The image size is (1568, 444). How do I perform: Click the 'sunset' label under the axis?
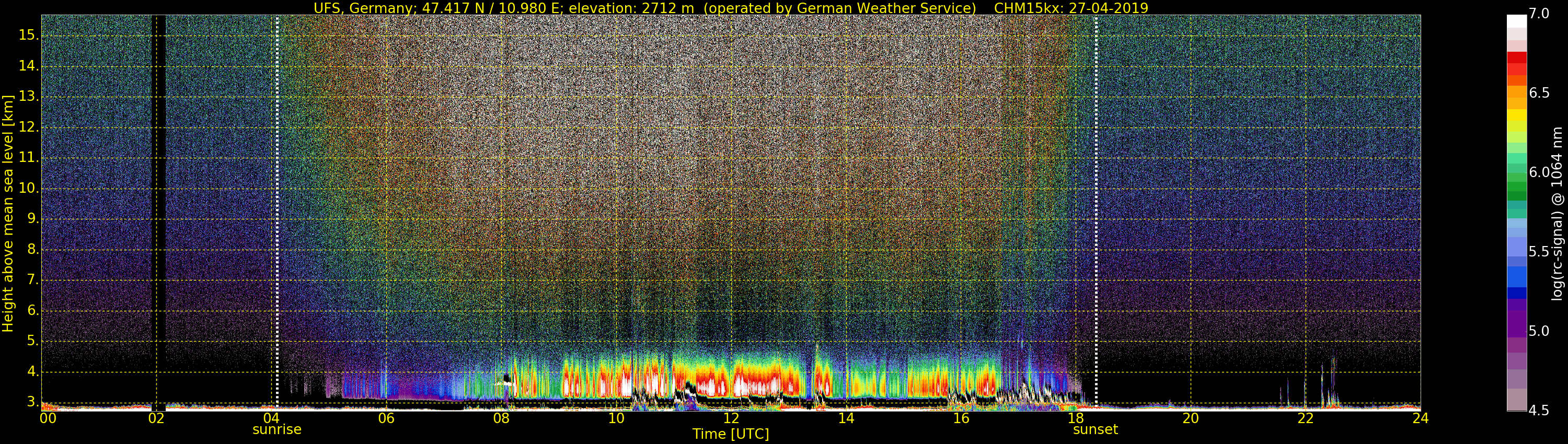pos(1096,429)
